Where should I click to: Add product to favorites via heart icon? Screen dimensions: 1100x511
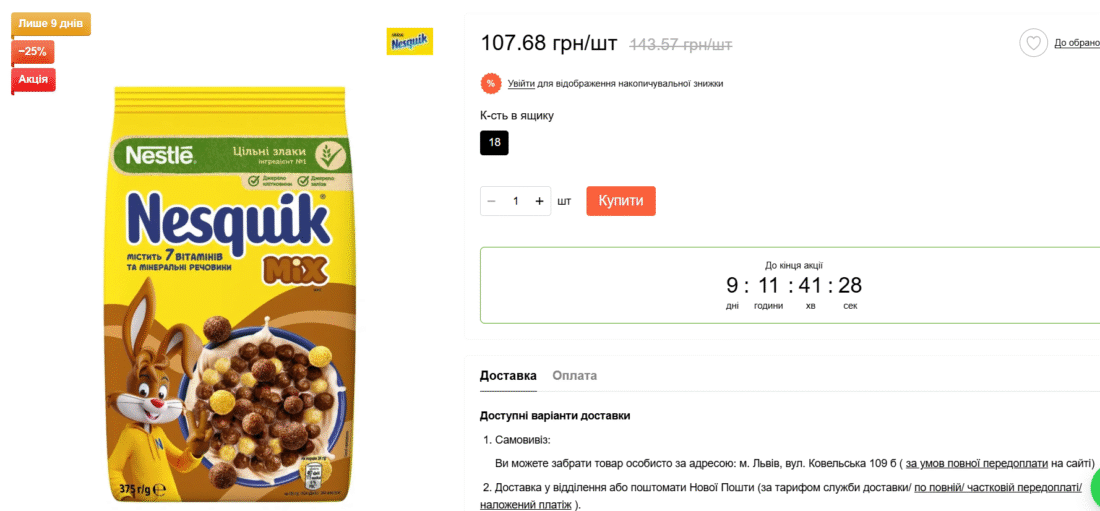1033,44
